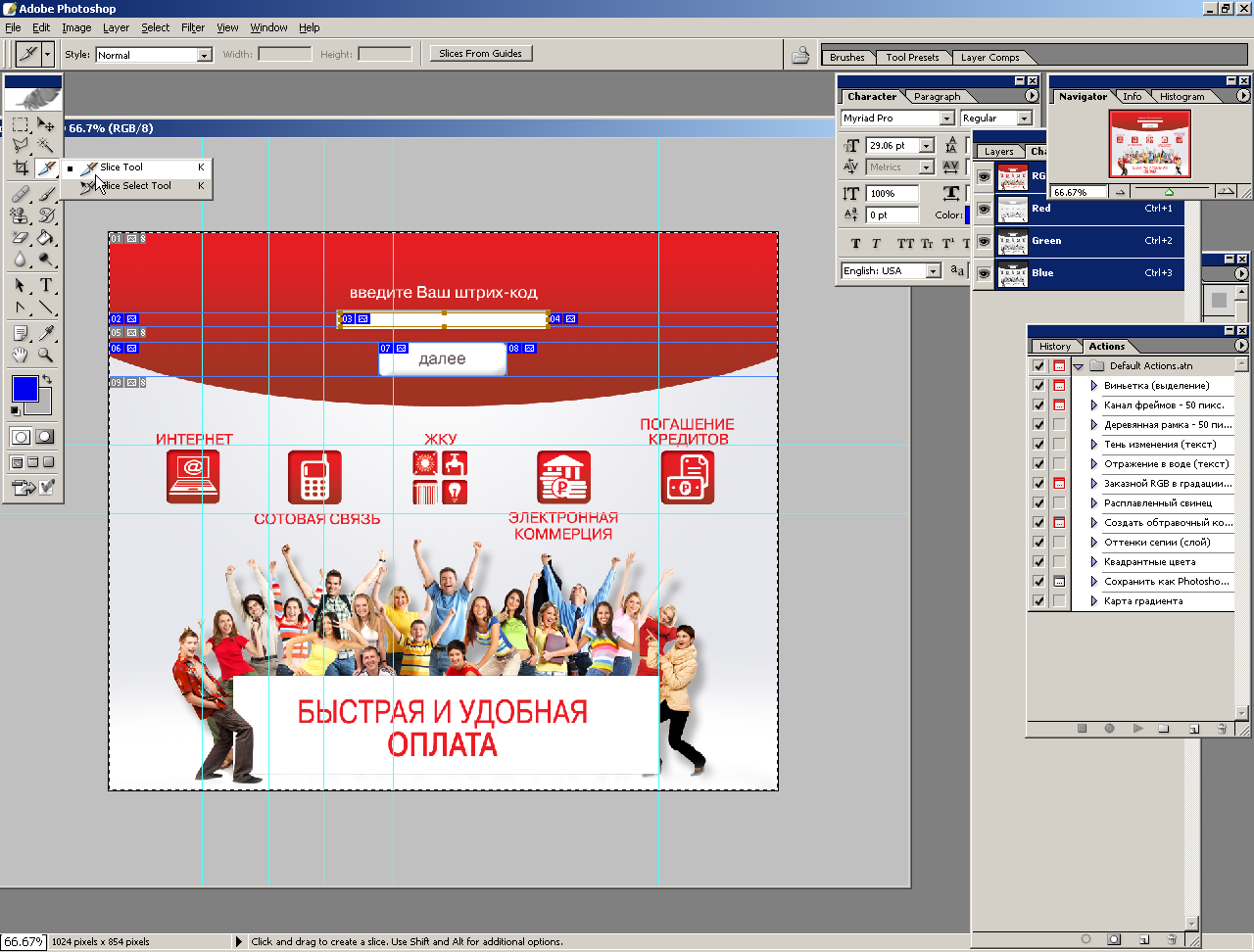This screenshot has height=952, width=1254.
Task: Toggle visibility of the Blue channel
Action: tap(984, 273)
